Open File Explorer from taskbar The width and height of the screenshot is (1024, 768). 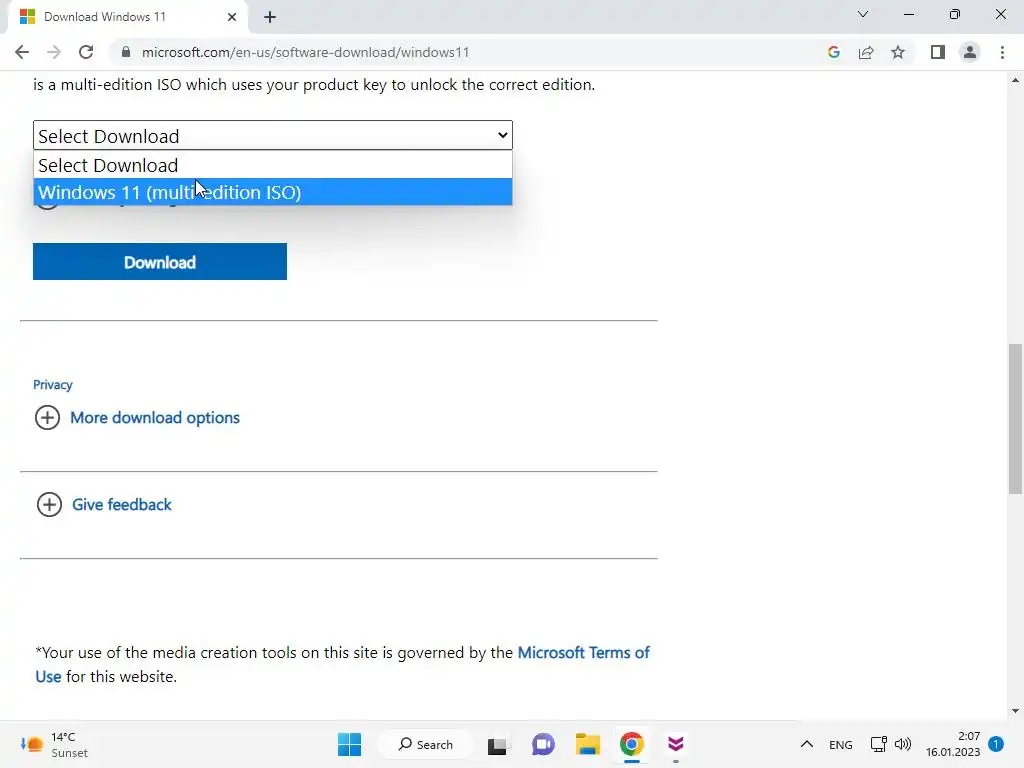pyautogui.click(x=587, y=744)
